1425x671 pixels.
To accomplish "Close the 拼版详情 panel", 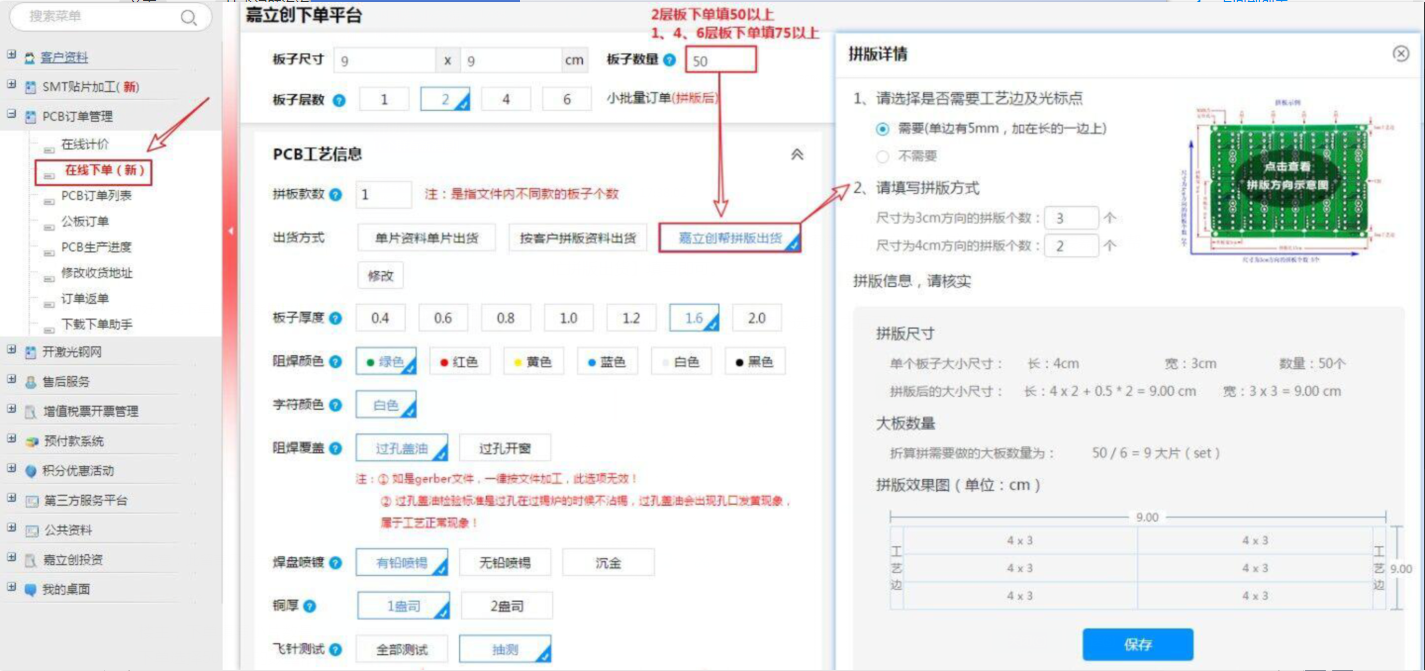I will pos(1400,54).
